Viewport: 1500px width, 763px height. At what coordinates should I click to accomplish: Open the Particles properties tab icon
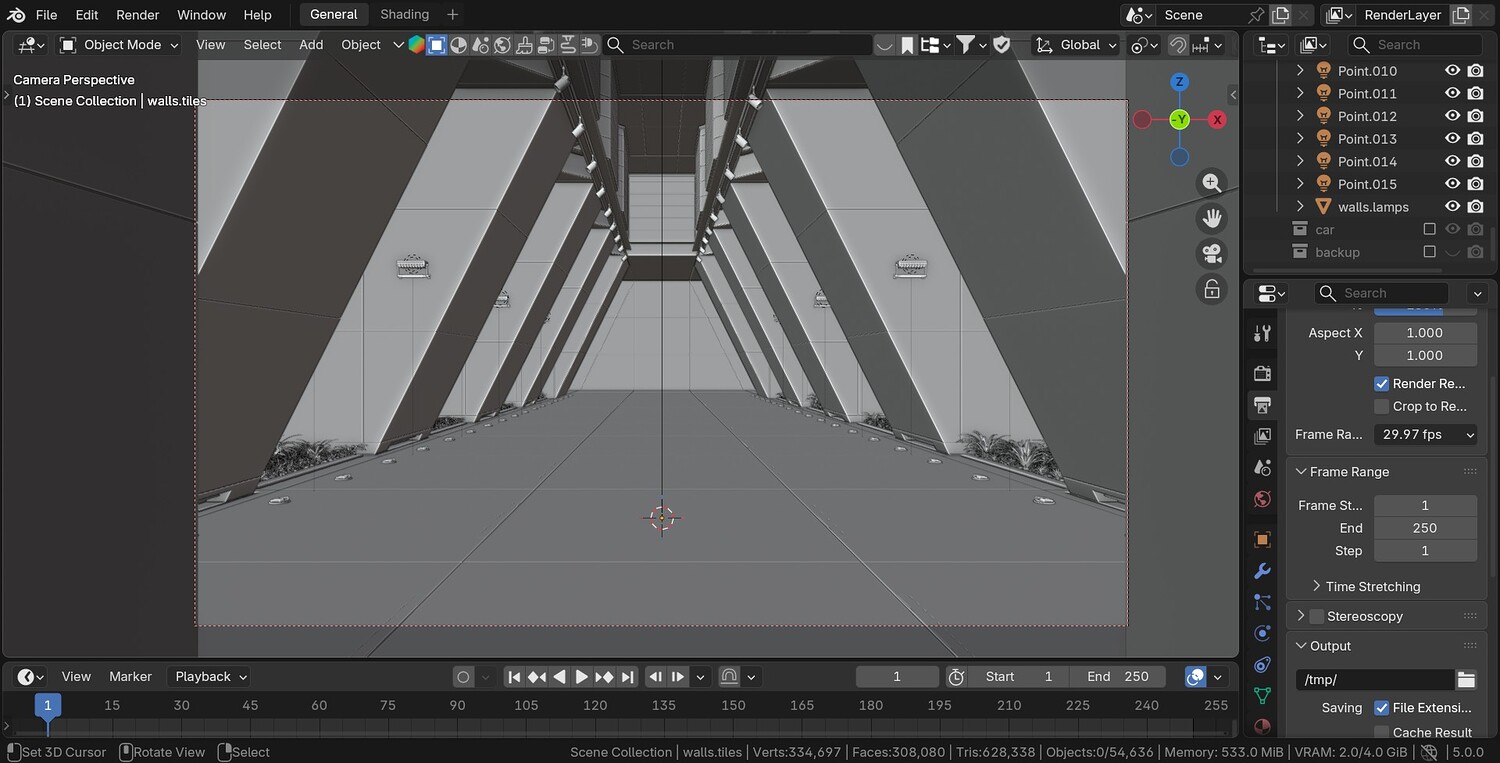pyautogui.click(x=1262, y=602)
